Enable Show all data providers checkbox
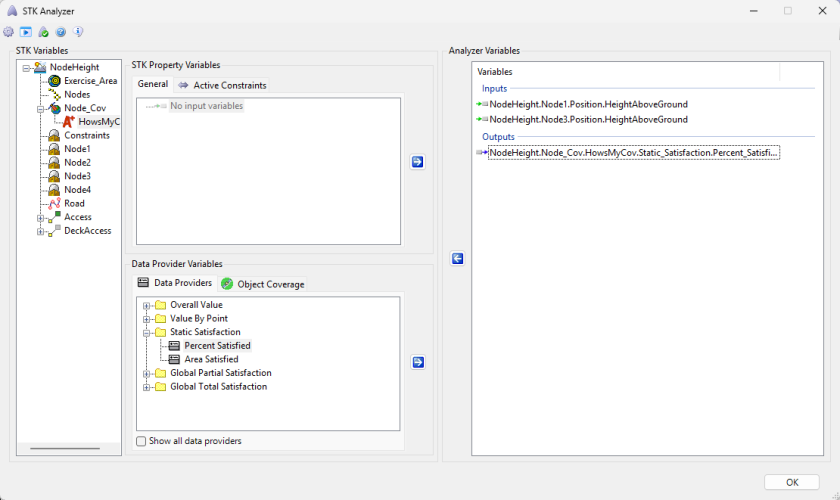 141,441
